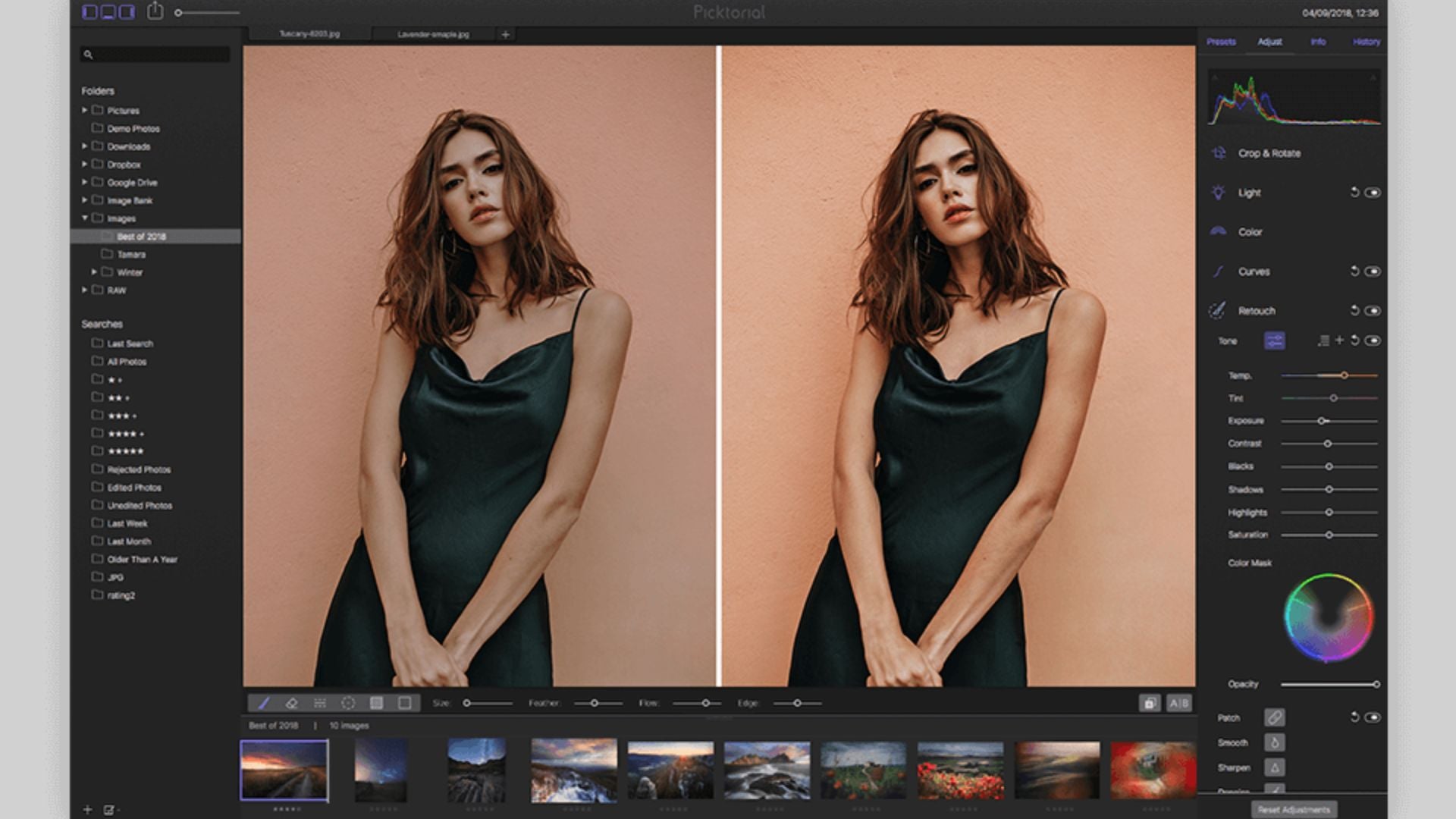Click the share/export icon in top bar
This screenshot has width=1456, height=819.
point(155,11)
